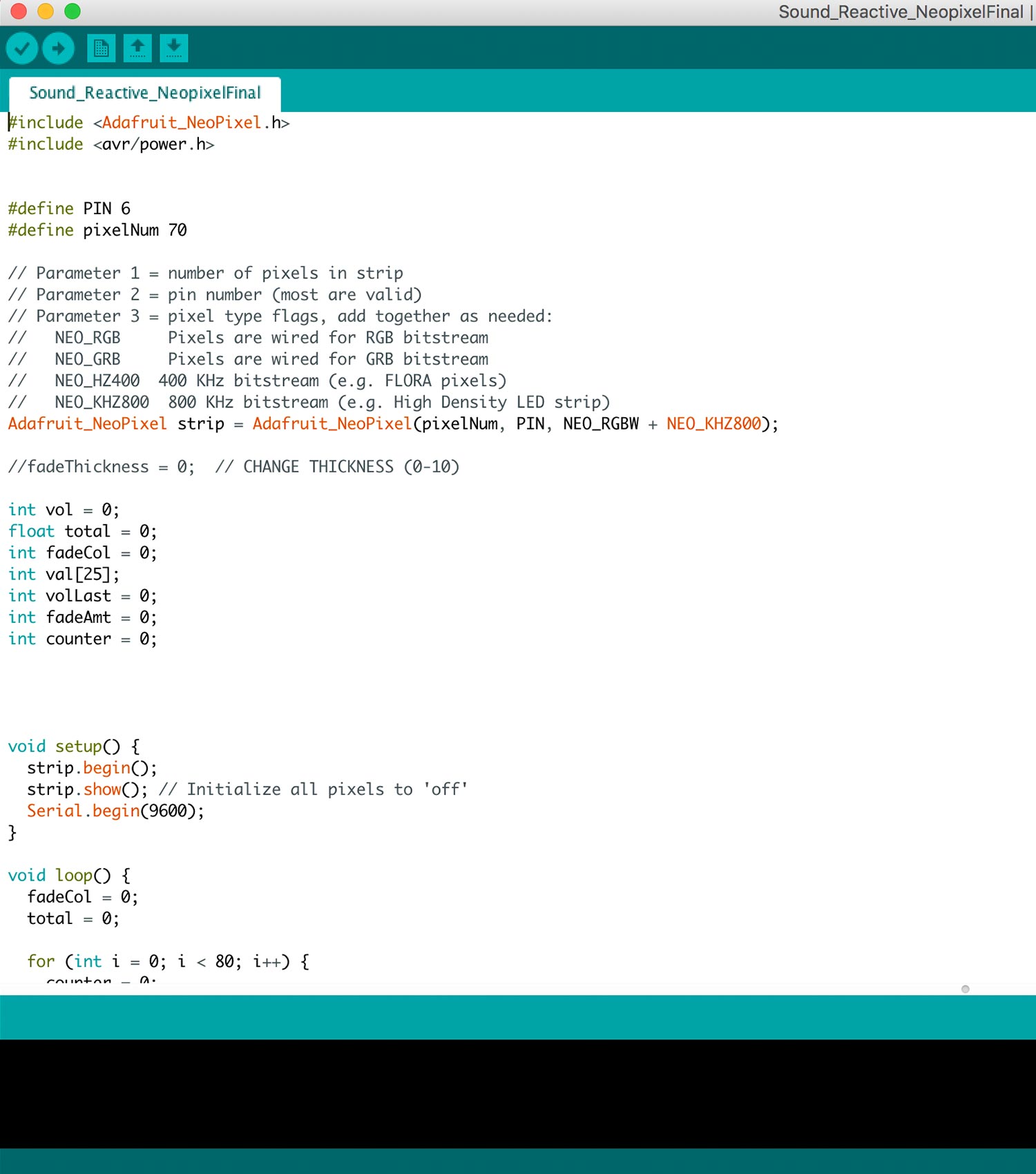Click the line '#define PIN 6'
1036x1174 pixels.
[69, 209]
